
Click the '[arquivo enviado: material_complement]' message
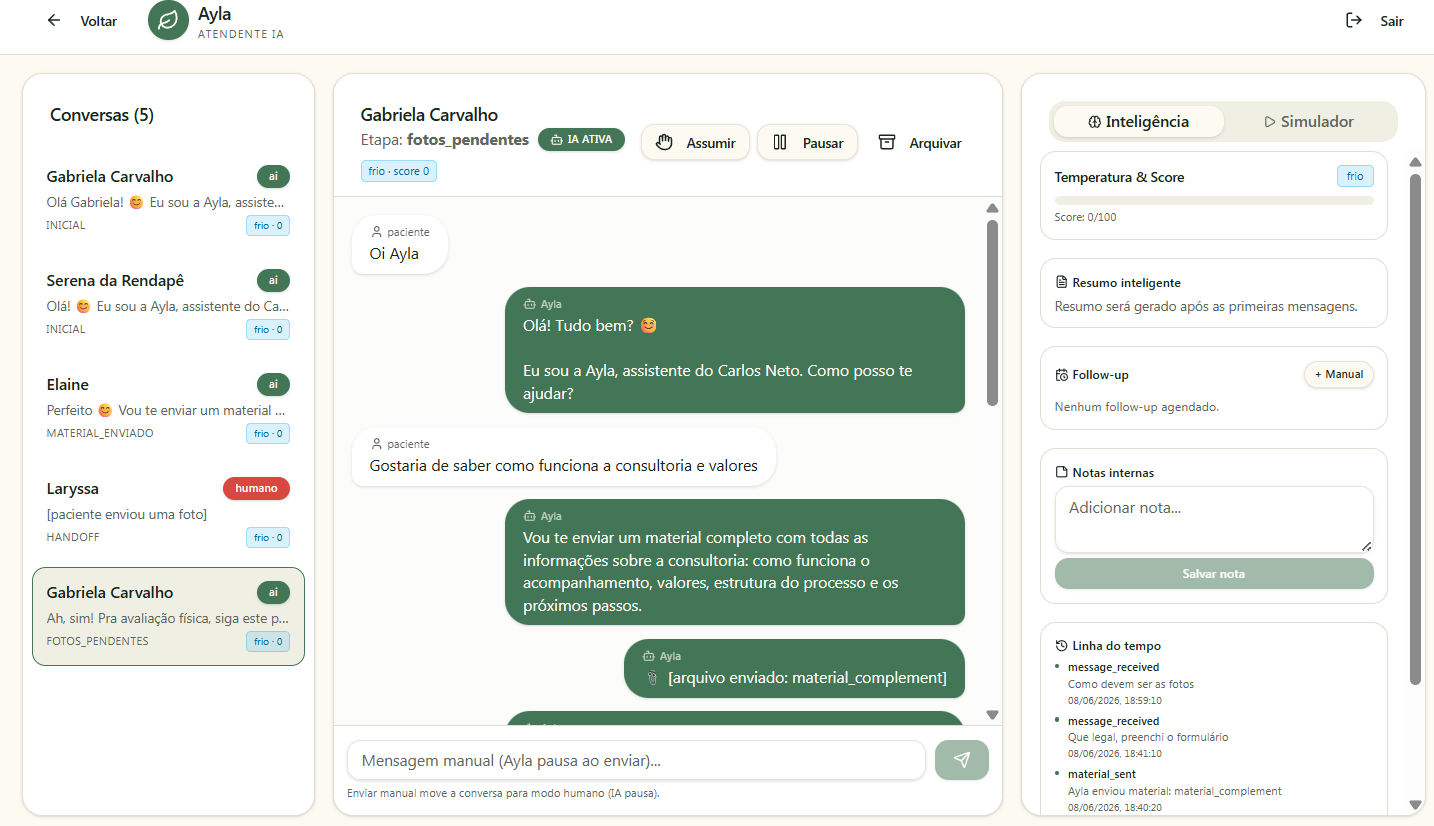point(794,668)
